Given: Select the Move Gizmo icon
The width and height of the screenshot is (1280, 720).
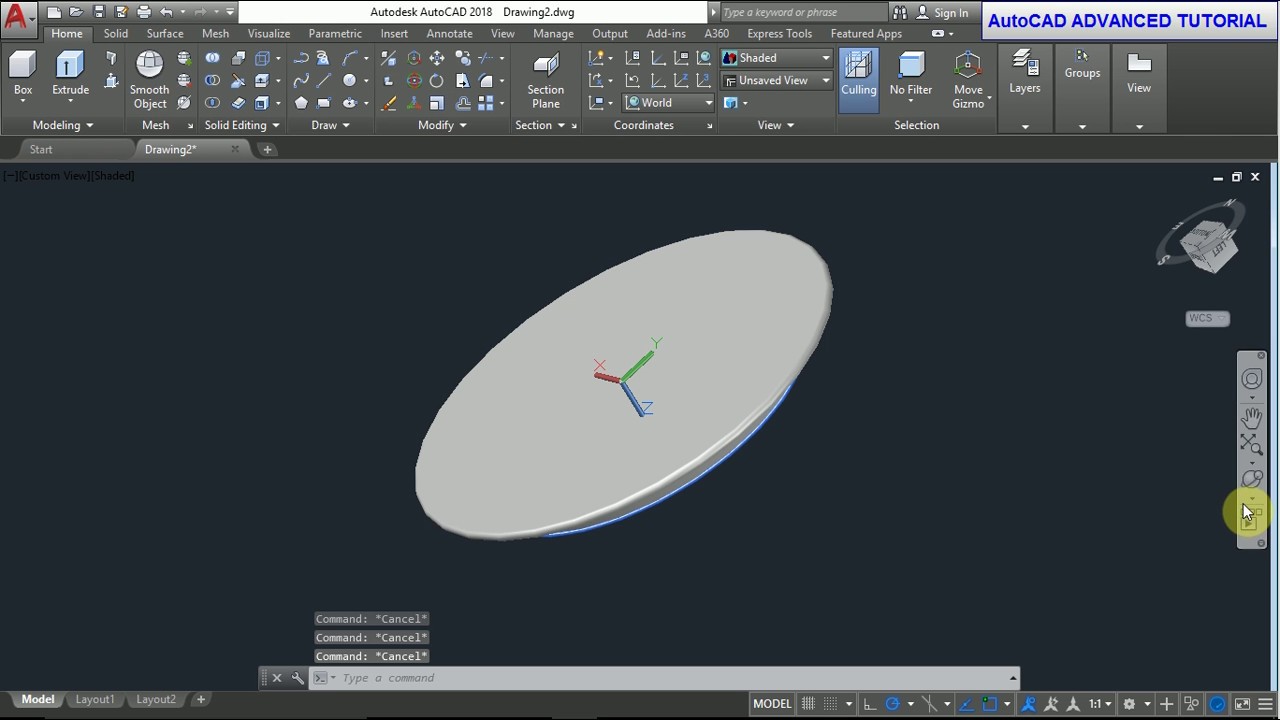Looking at the screenshot, I should coord(968,80).
